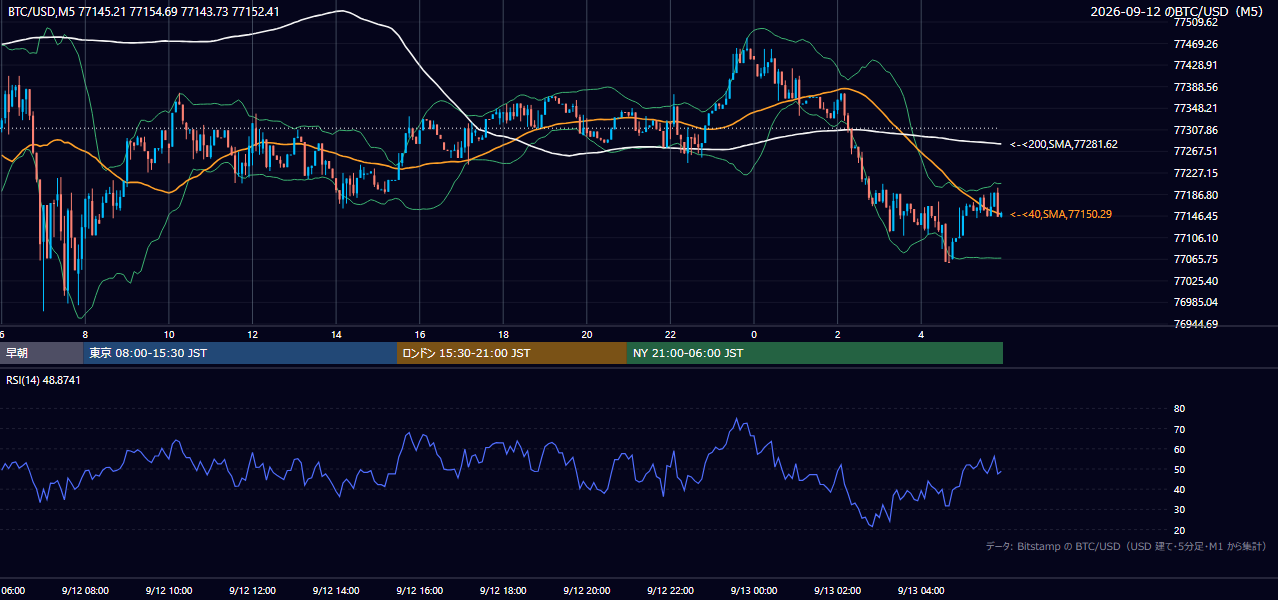
Task: Click the 76944.69 price axis label
Action: (1196, 324)
